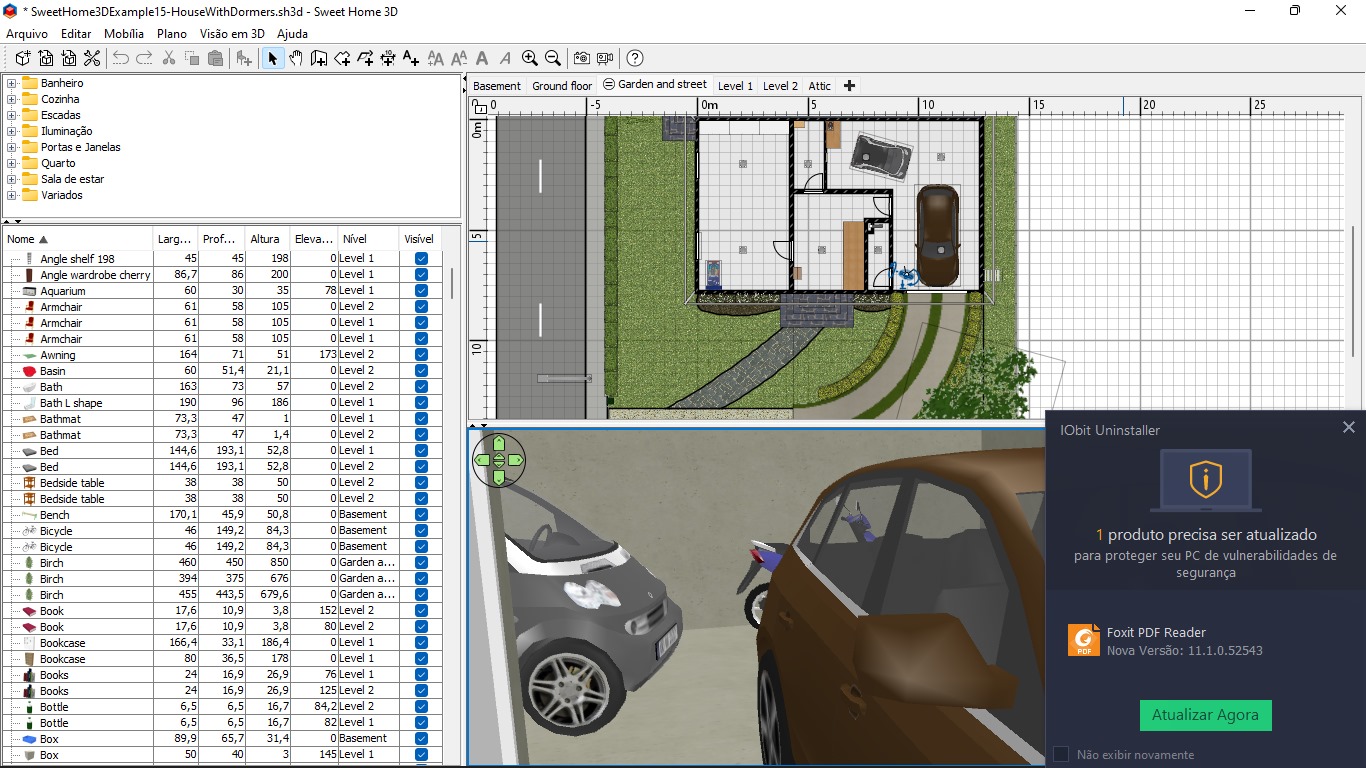This screenshot has height=768, width=1366.
Task: Close the IObit Uninstaller popup
Action: (1348, 427)
